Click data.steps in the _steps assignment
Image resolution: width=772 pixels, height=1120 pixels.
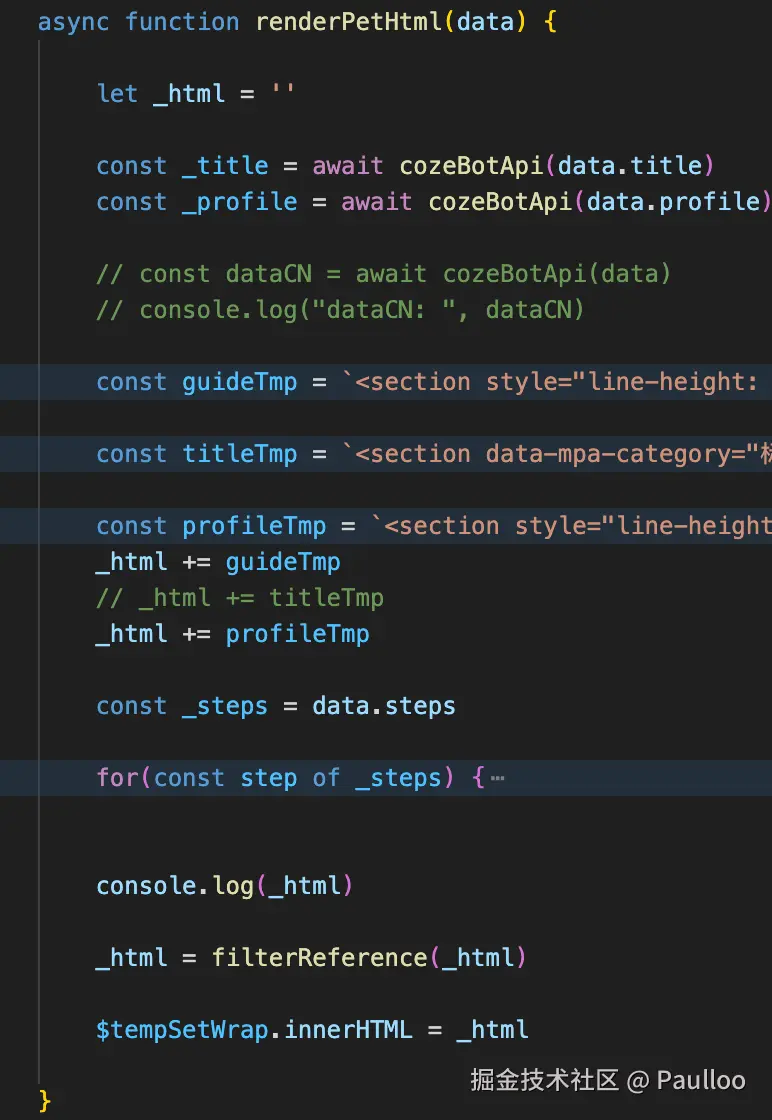(x=383, y=706)
